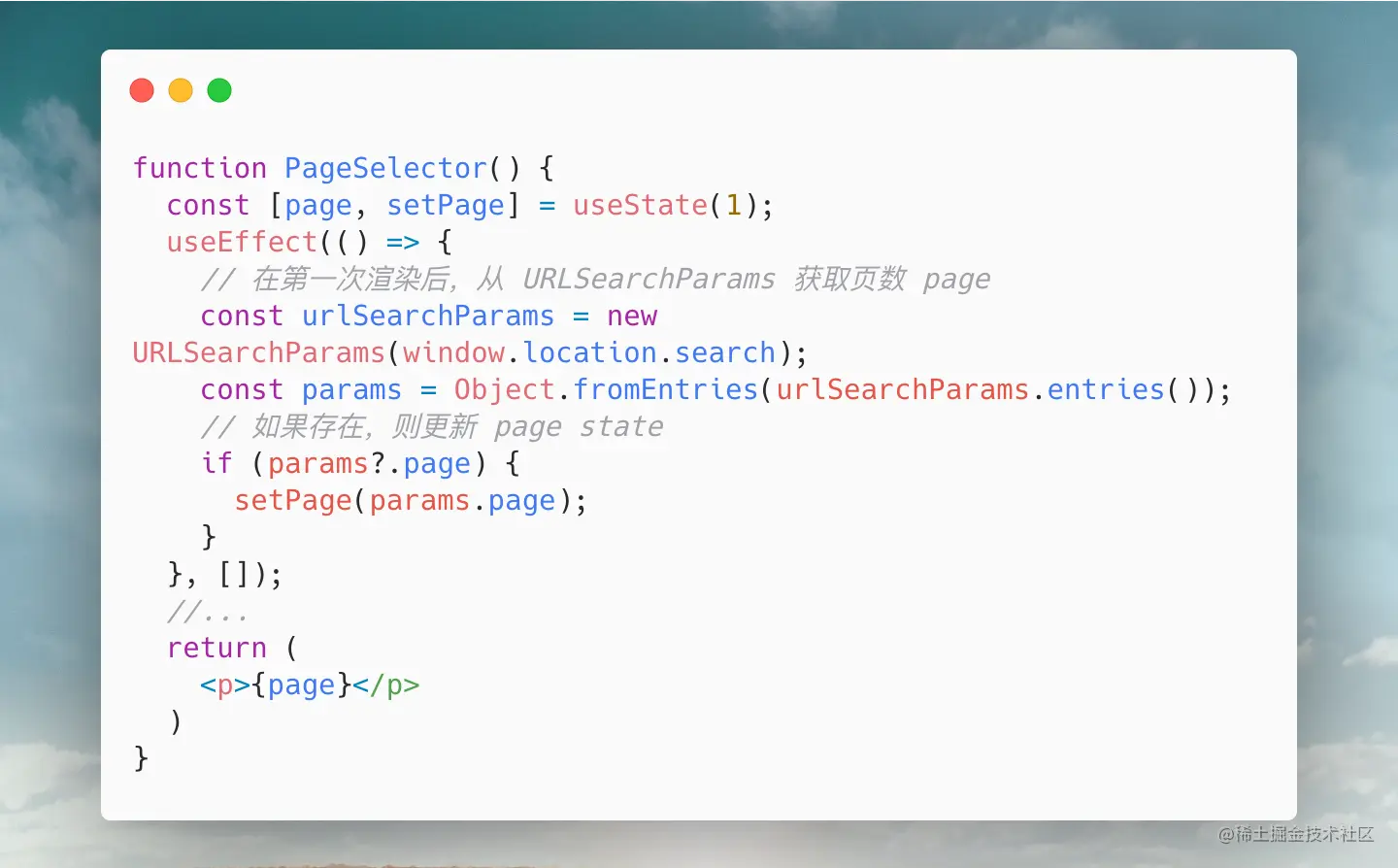Click 'useState' in the const line
Image resolution: width=1398 pixels, height=868 pixels.
point(640,205)
